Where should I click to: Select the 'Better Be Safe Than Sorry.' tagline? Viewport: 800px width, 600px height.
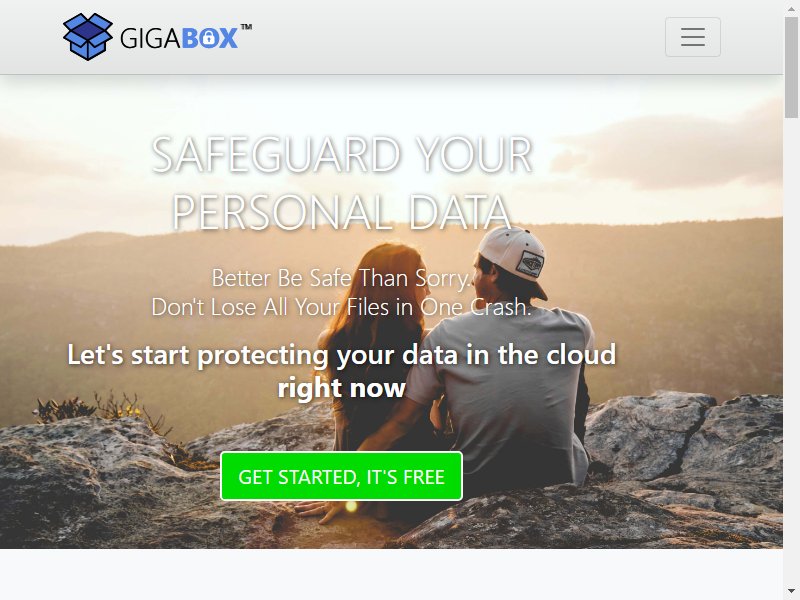tap(341, 278)
